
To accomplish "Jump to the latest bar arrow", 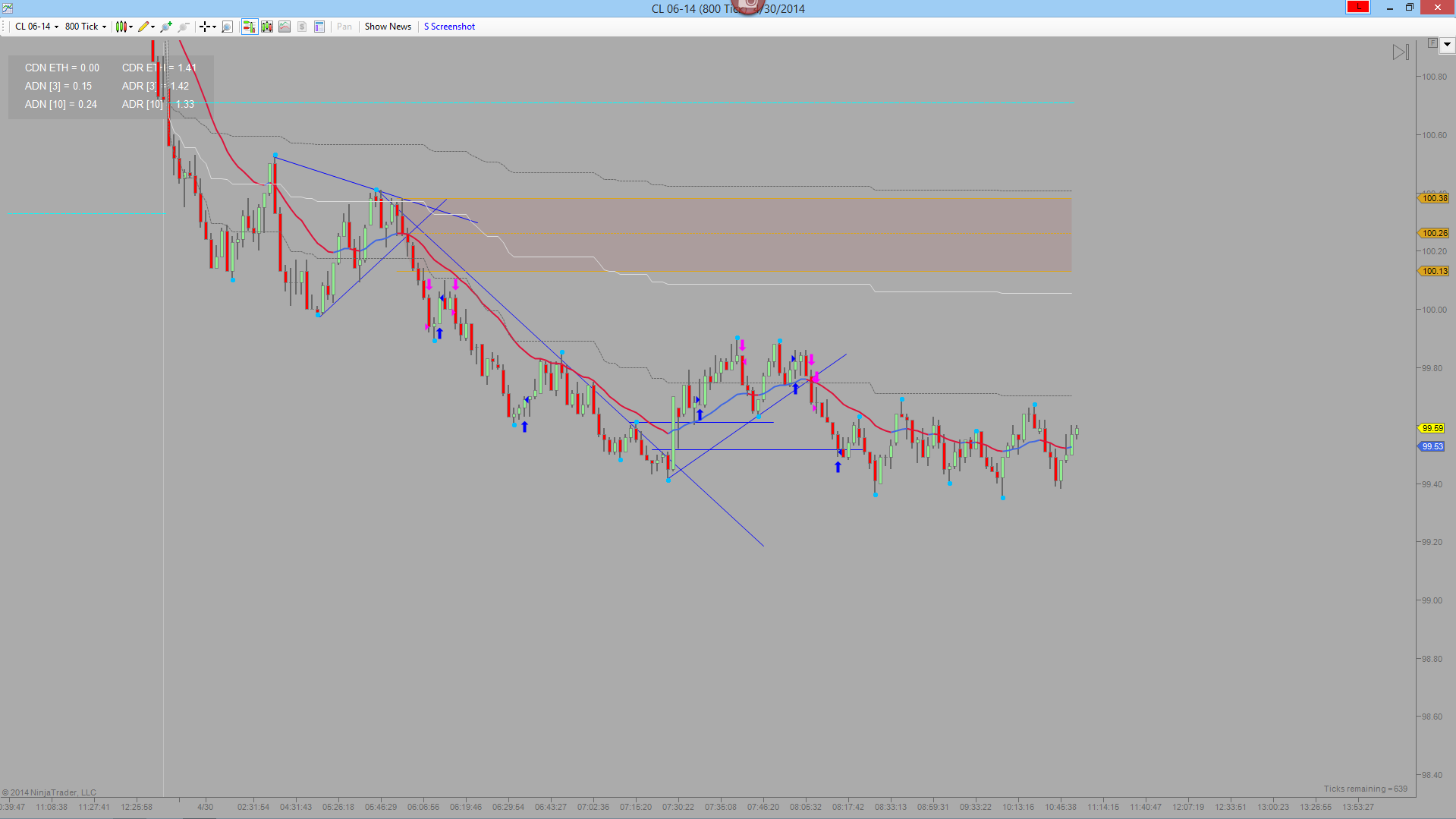I will pyautogui.click(x=1401, y=52).
